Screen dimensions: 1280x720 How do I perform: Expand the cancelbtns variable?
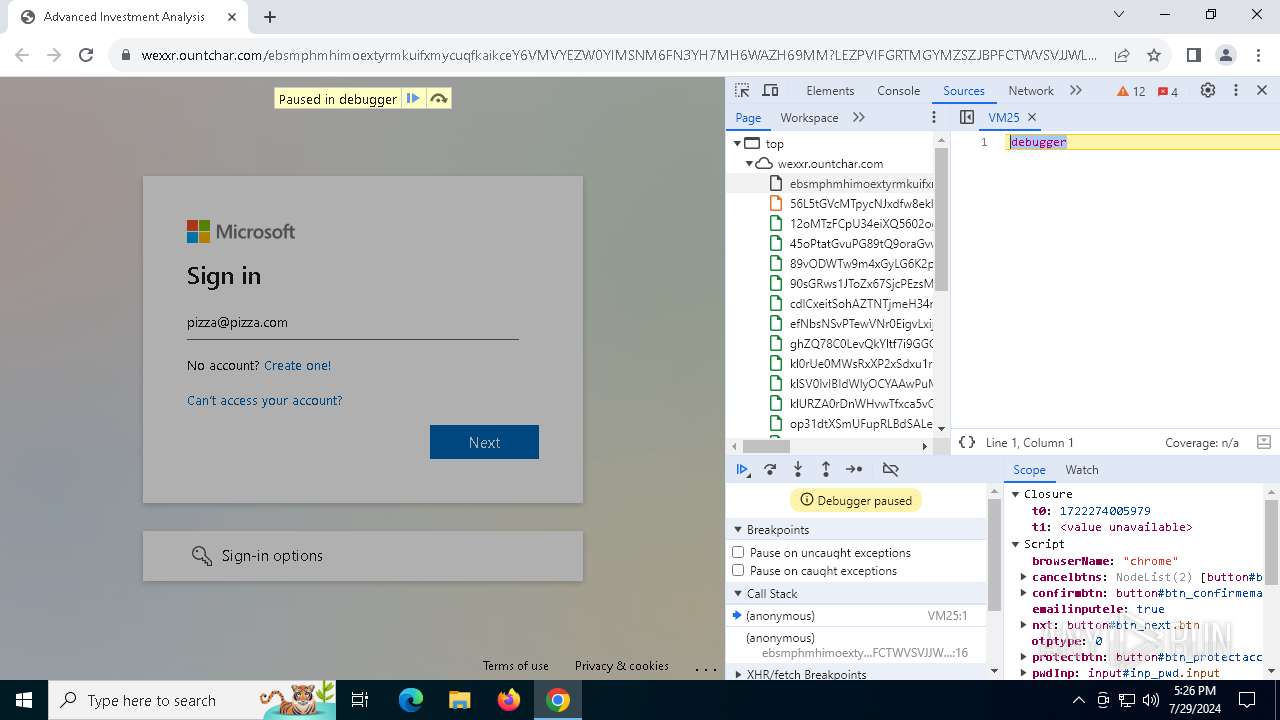coord(1024,577)
